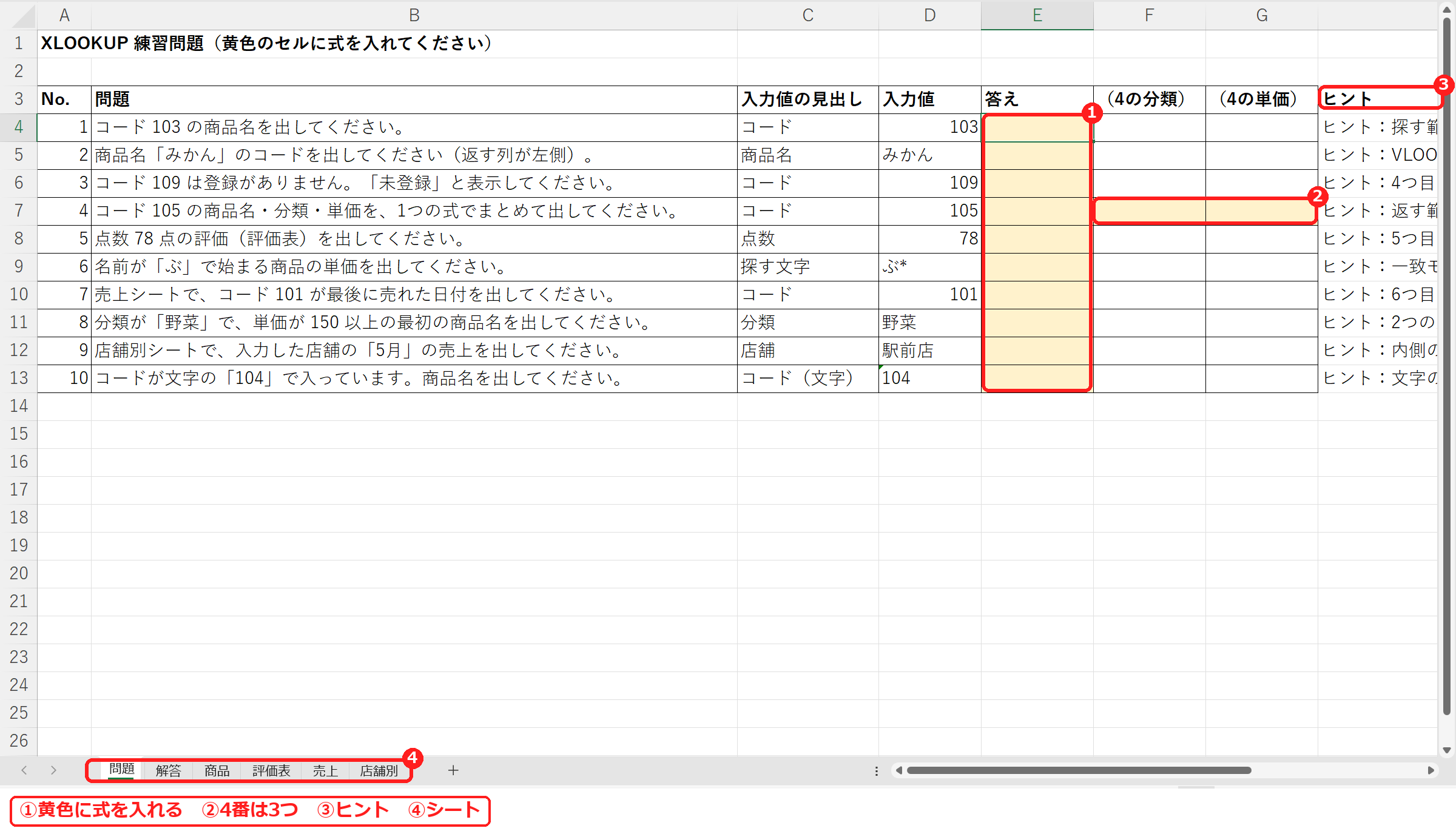Image resolution: width=1456 pixels, height=831 pixels.
Task: Click the horizontal scrollbar right arrow
Action: tap(1431, 770)
